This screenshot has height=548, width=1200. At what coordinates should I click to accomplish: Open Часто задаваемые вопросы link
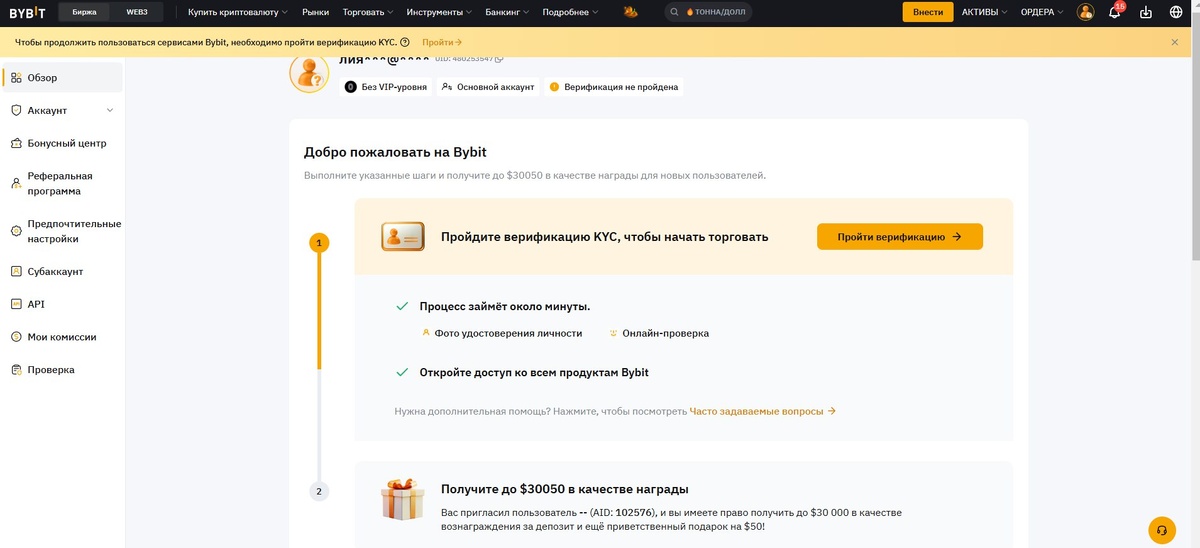coord(762,411)
